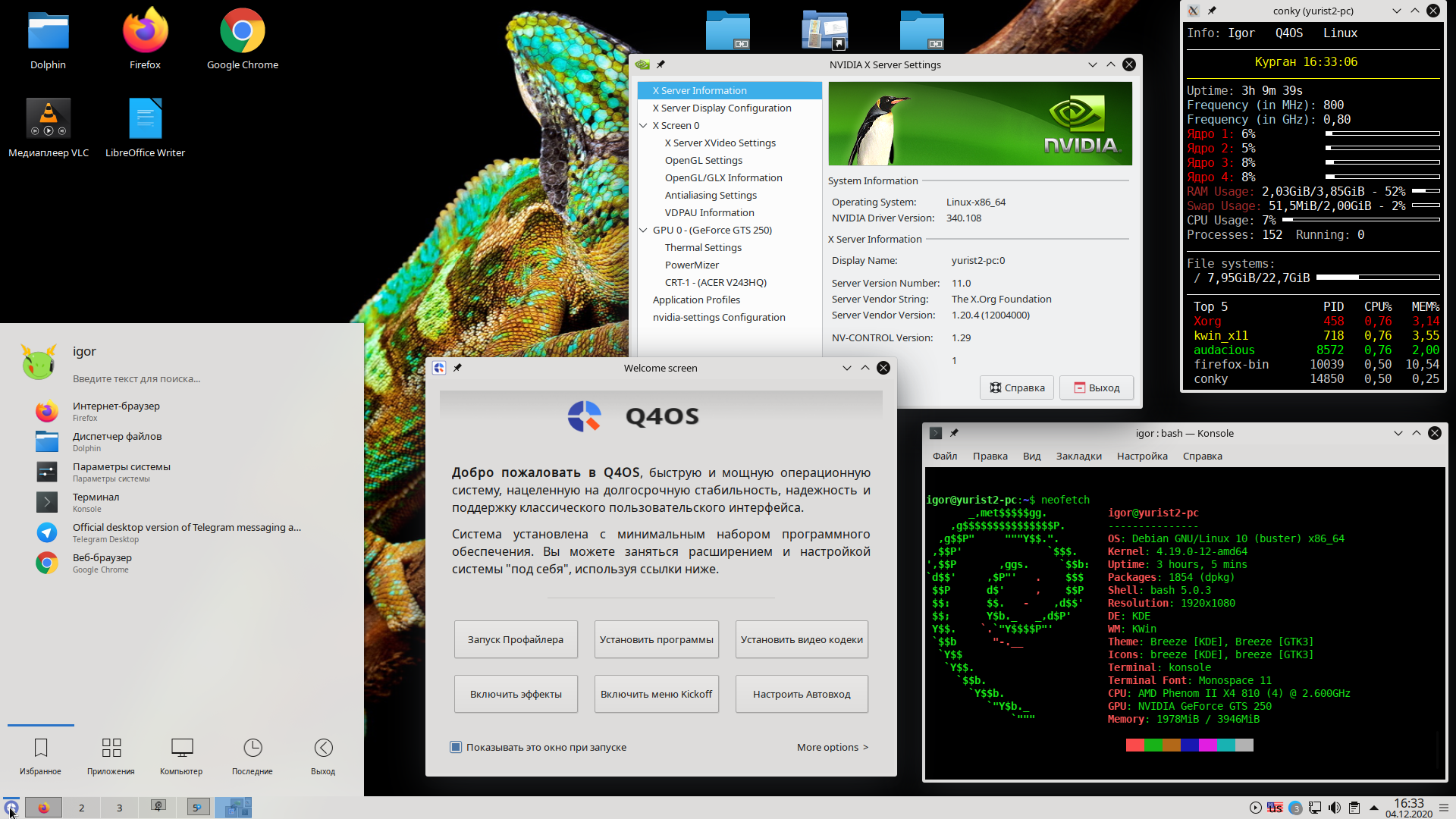Open Firefox entry in start menu favorites
Screen dimensions: 1456x819
coord(182,411)
